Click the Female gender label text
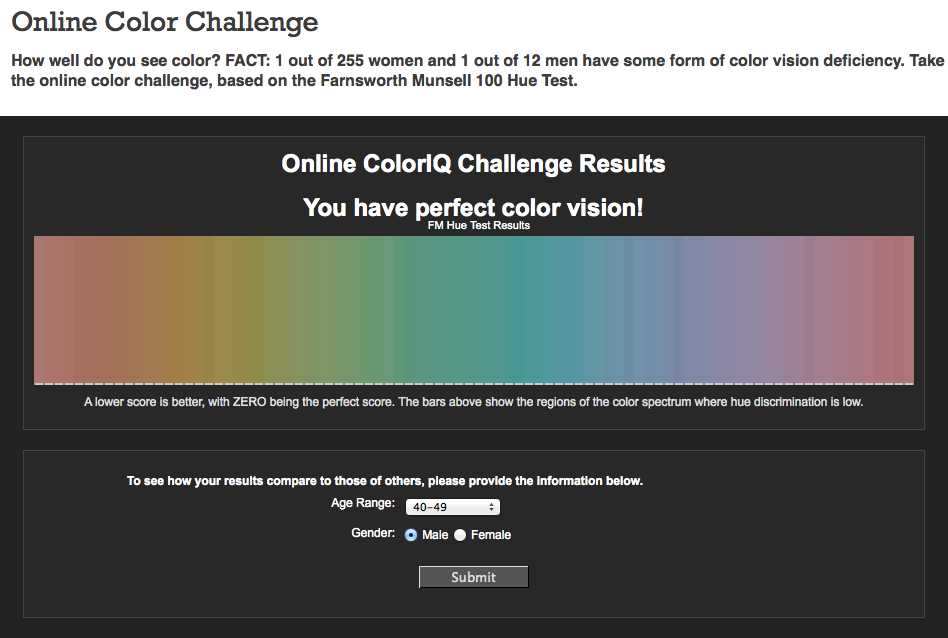948x638 pixels. (x=491, y=535)
